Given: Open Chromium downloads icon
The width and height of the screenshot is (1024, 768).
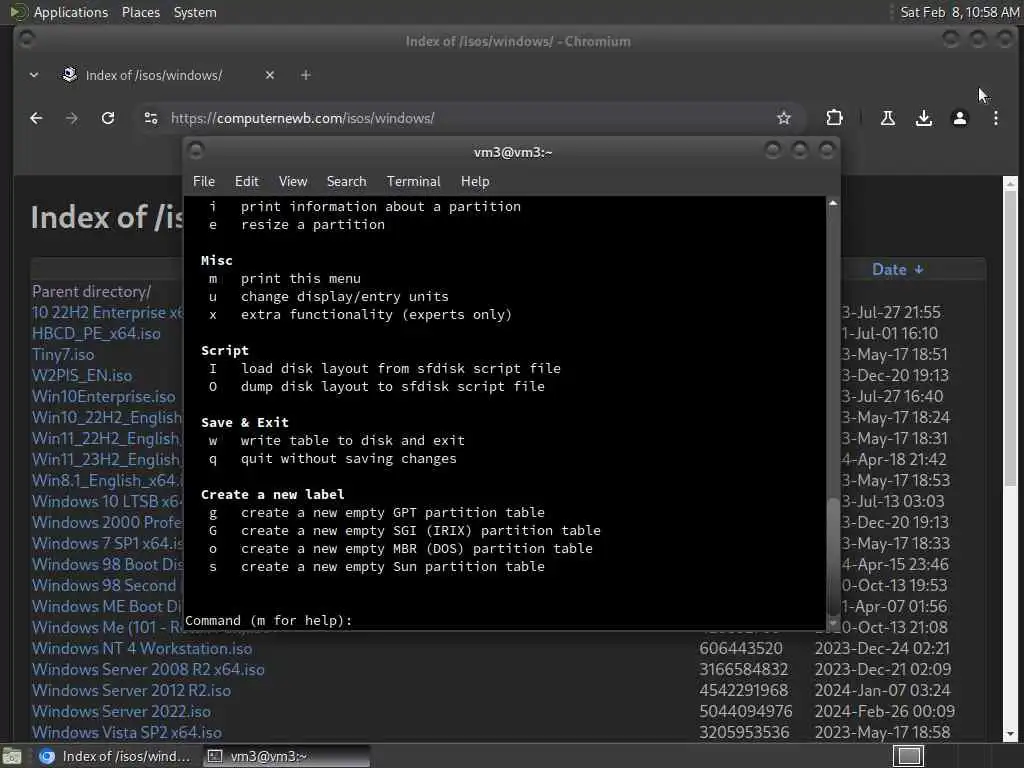Looking at the screenshot, I should tap(923, 118).
